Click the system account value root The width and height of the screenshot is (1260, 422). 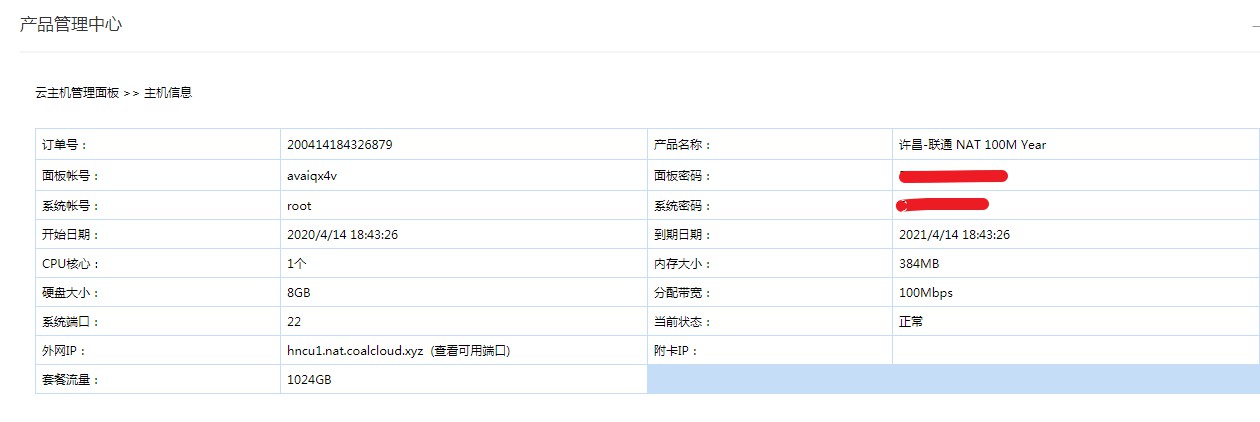(299, 206)
